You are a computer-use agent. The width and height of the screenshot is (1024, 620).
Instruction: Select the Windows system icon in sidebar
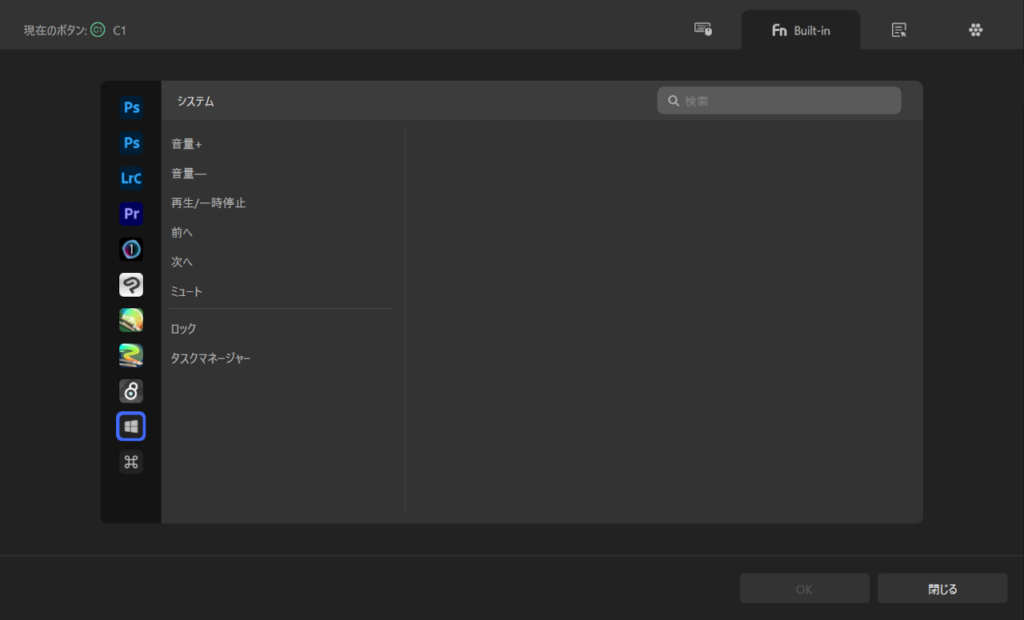tap(131, 427)
